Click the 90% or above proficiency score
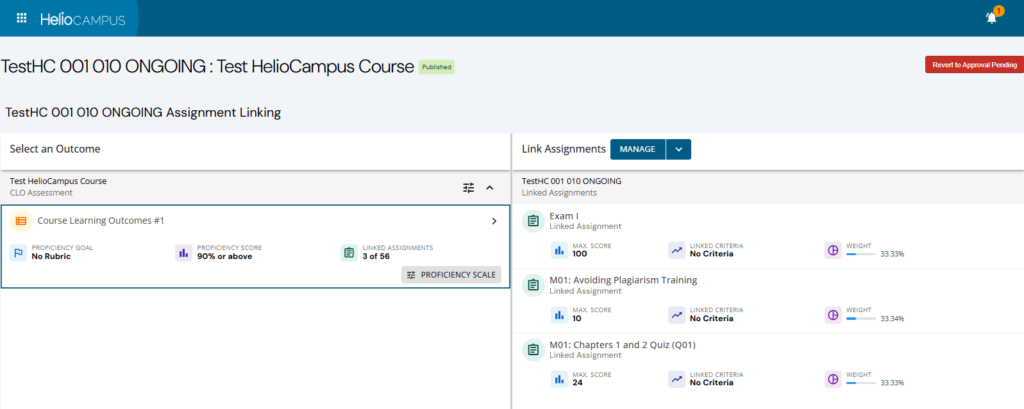1024x409 pixels. 225,256
